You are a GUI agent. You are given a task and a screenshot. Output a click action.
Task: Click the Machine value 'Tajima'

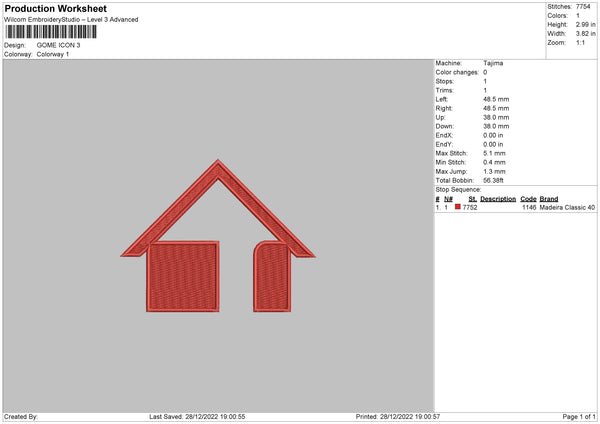(493, 63)
